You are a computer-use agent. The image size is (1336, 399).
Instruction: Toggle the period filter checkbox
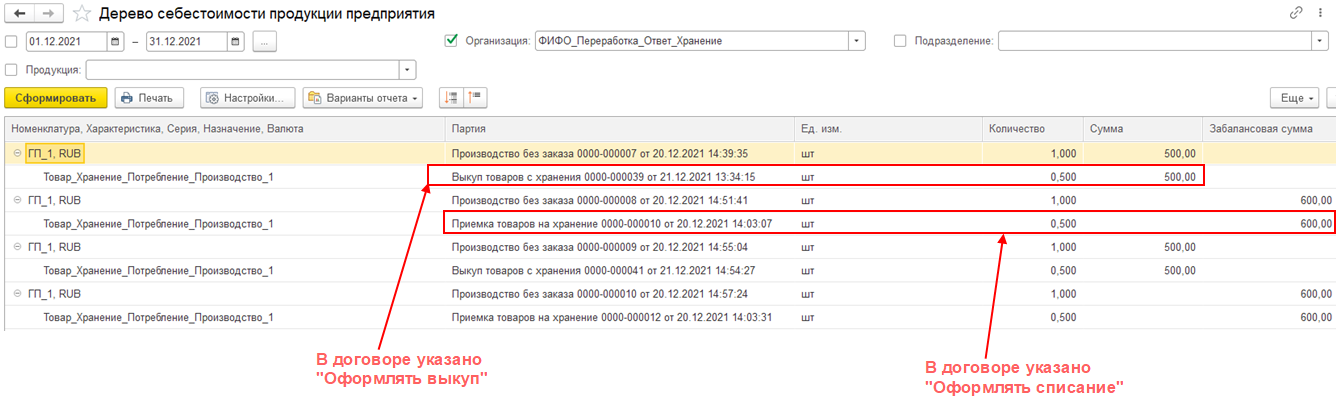click(11, 42)
